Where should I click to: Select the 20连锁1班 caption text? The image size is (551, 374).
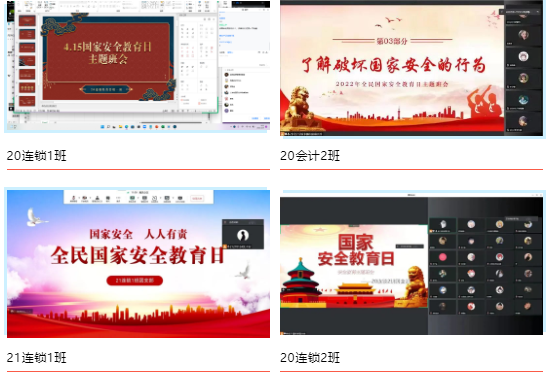point(37,155)
